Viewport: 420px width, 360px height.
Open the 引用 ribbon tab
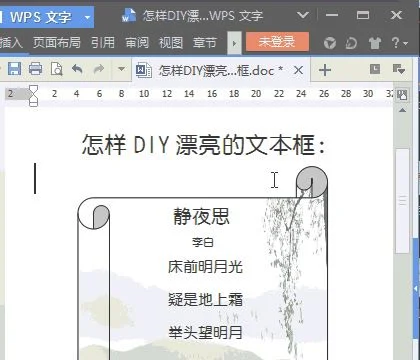[103, 42]
